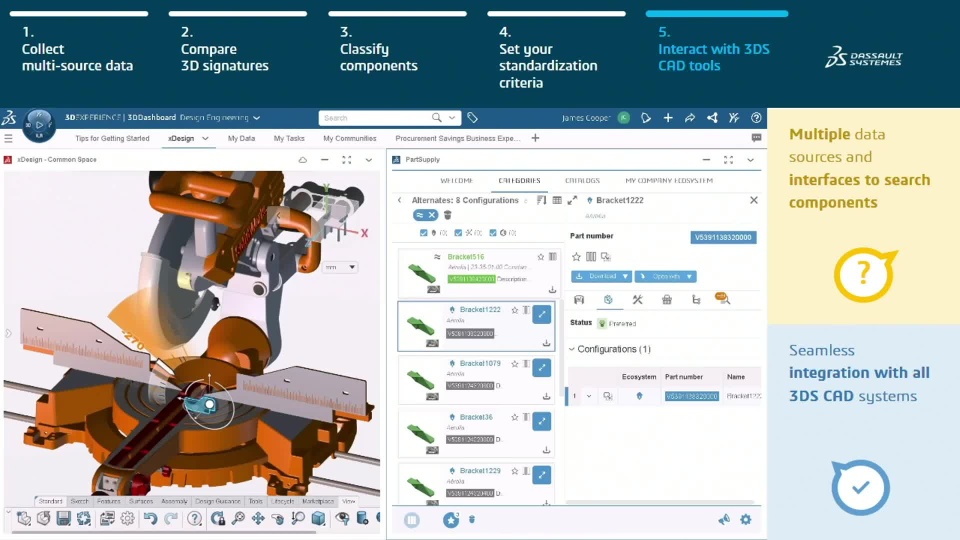Open the WELCOME tab in PartSupply
The image size is (960, 540).
(x=457, y=181)
